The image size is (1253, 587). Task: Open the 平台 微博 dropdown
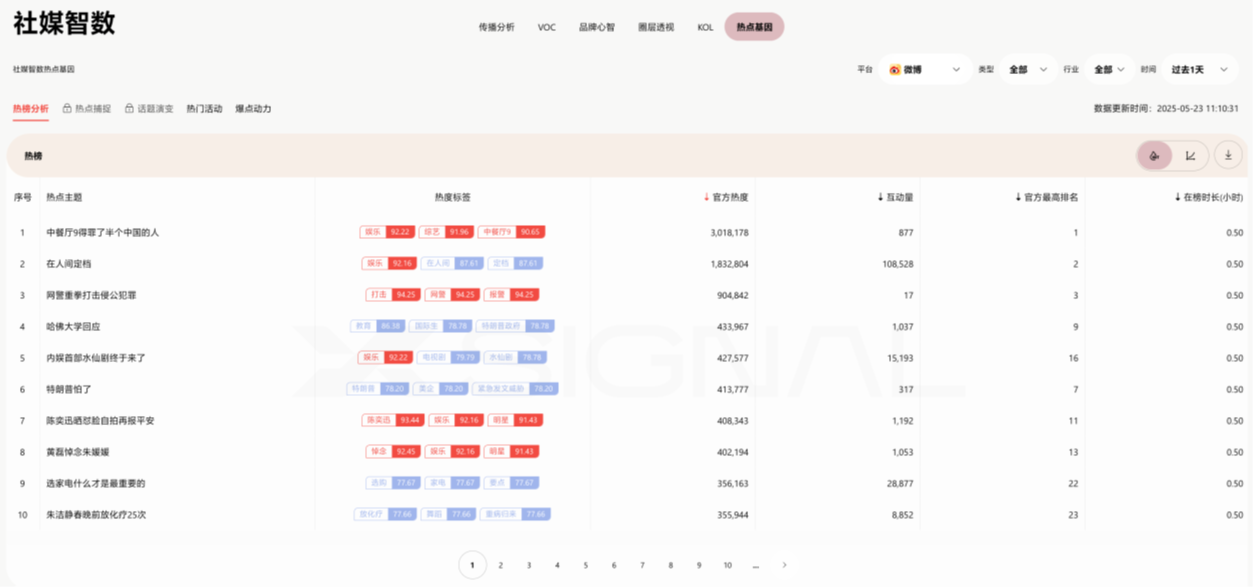point(956,70)
